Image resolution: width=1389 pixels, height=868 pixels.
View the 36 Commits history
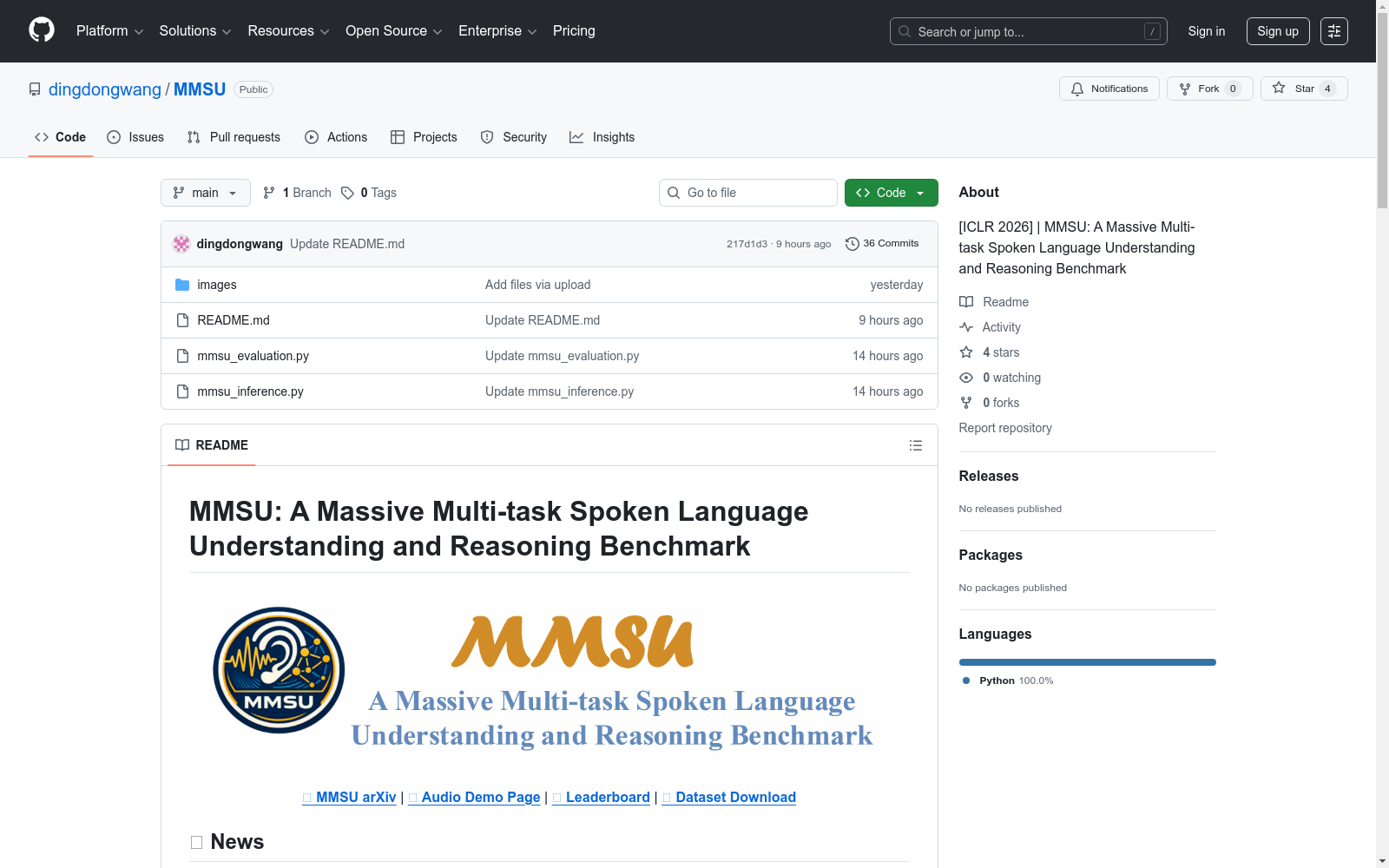point(882,244)
